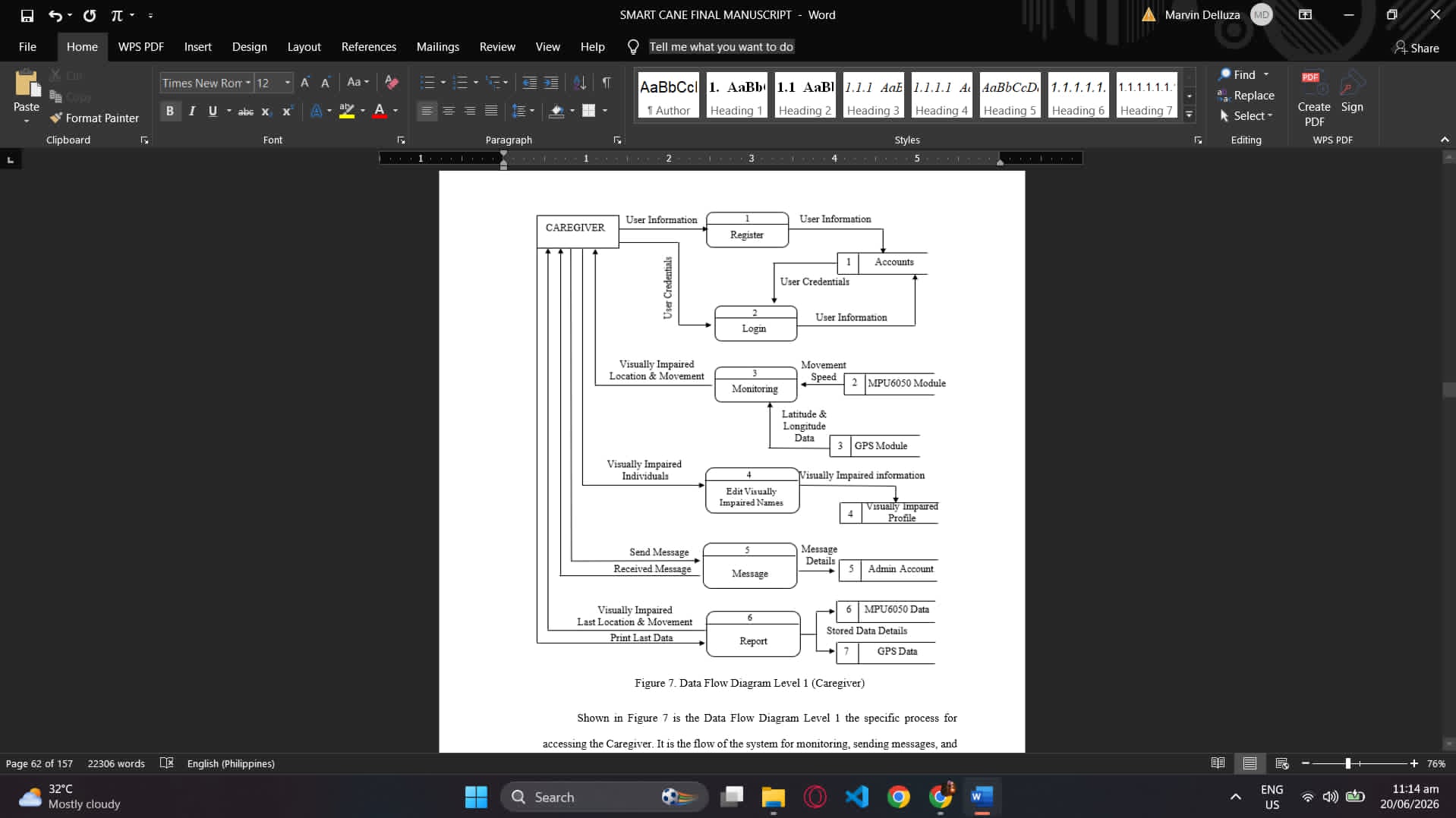This screenshot has width=1456, height=818.
Task: Click the Undo arrow icon
Action: point(55,15)
